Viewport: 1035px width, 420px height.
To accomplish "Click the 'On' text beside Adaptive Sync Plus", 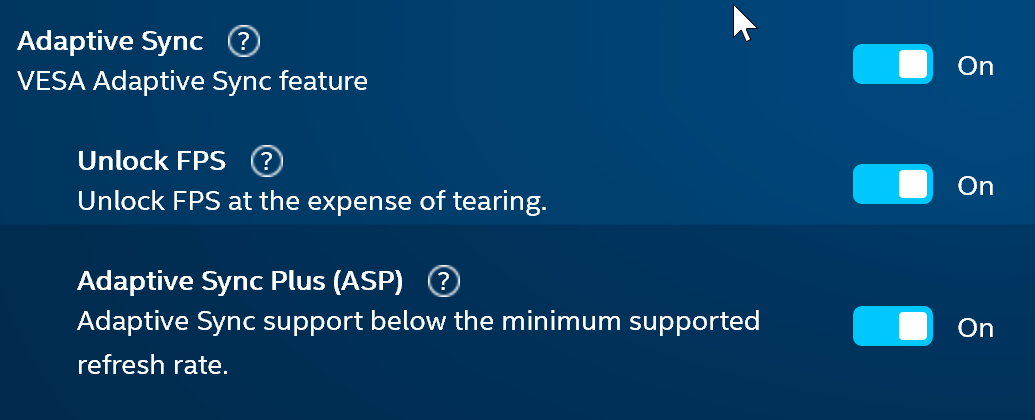I will pos(975,328).
